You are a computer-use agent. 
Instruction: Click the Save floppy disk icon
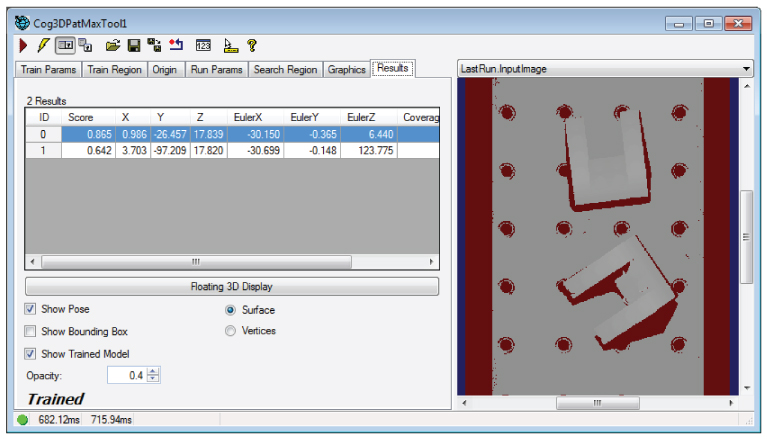tap(133, 45)
